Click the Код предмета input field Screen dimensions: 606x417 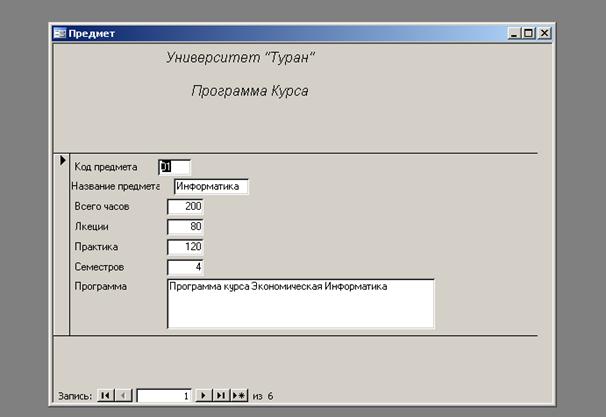click(174, 167)
